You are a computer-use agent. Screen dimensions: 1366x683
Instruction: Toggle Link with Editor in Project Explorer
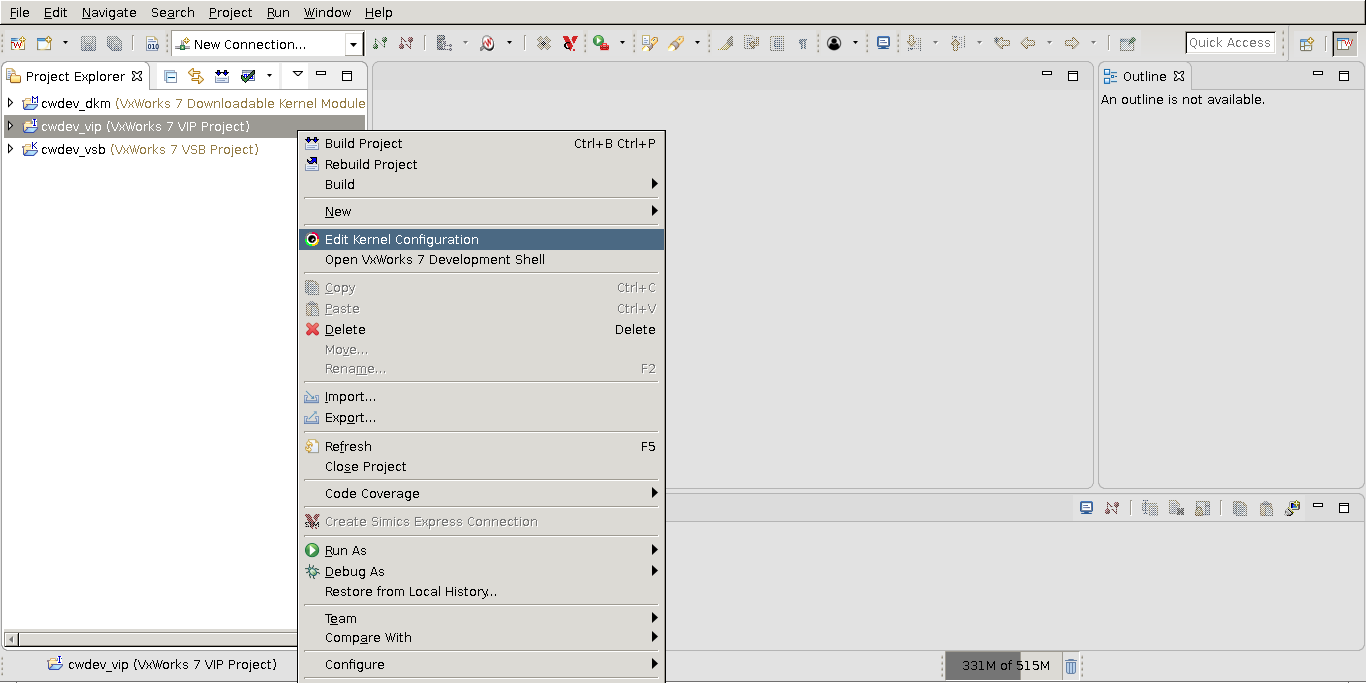point(196,76)
